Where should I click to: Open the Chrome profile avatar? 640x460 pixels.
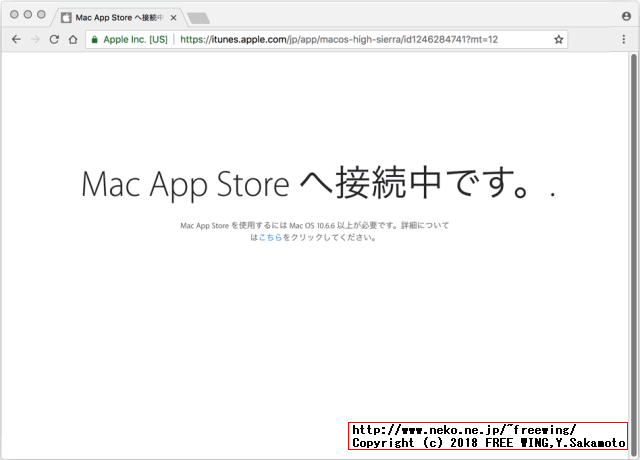pyautogui.click(x=627, y=16)
